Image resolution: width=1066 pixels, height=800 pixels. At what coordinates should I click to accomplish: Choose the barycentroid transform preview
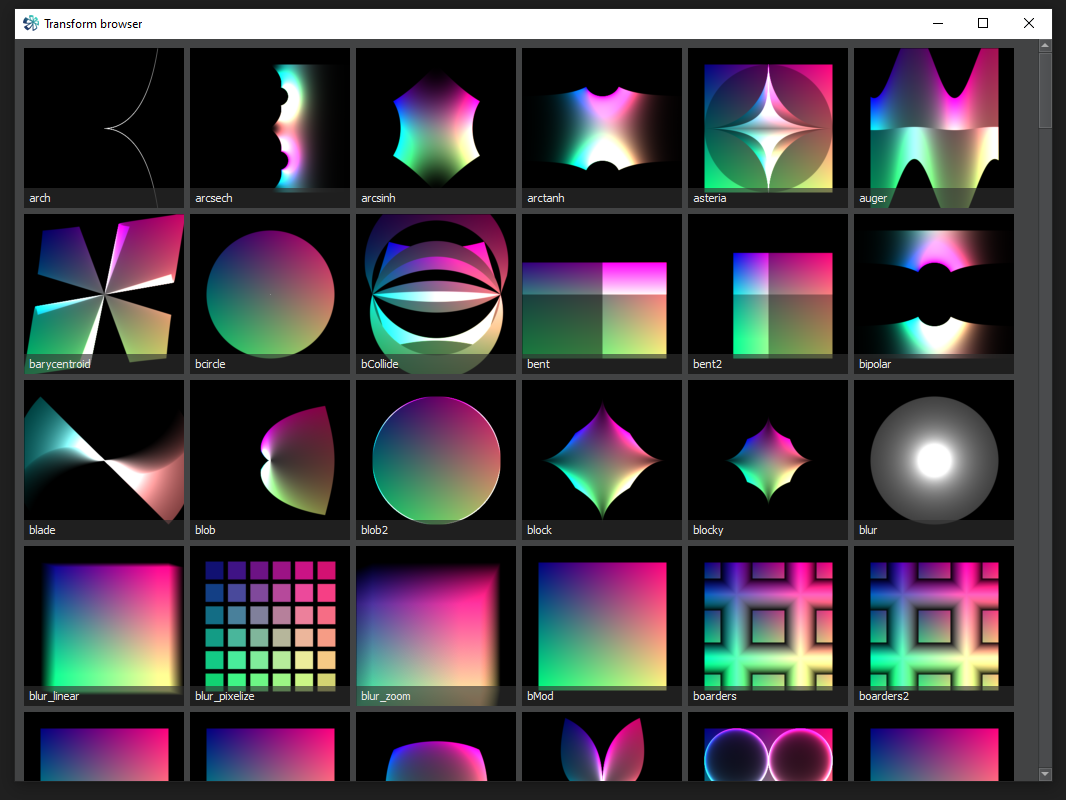pyautogui.click(x=104, y=294)
